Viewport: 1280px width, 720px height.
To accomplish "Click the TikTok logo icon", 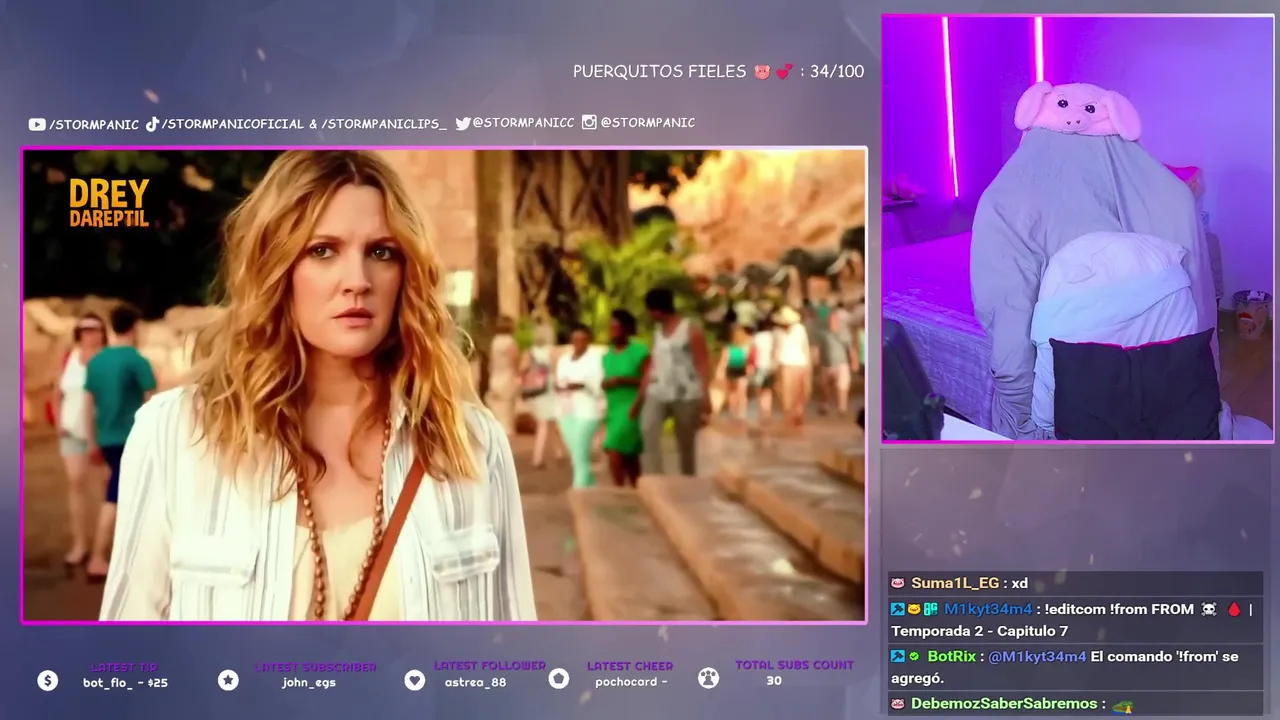I will coord(152,124).
